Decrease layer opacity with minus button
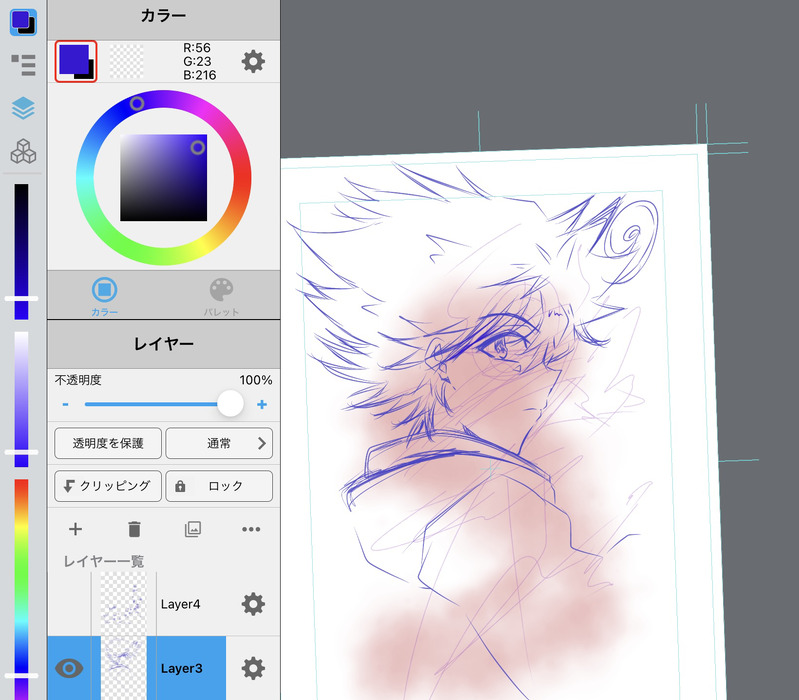 point(66,405)
